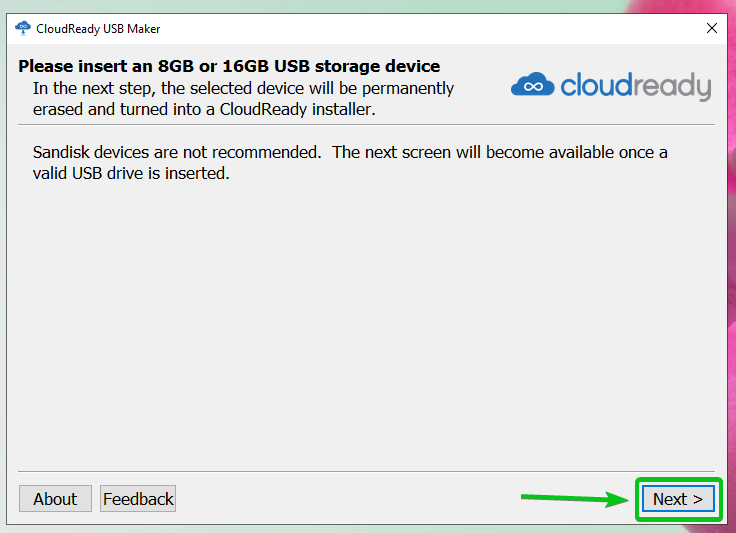Click the "valid USB drive is inserted" line
Viewport: 736px width, 533px height.
[x=131, y=173]
